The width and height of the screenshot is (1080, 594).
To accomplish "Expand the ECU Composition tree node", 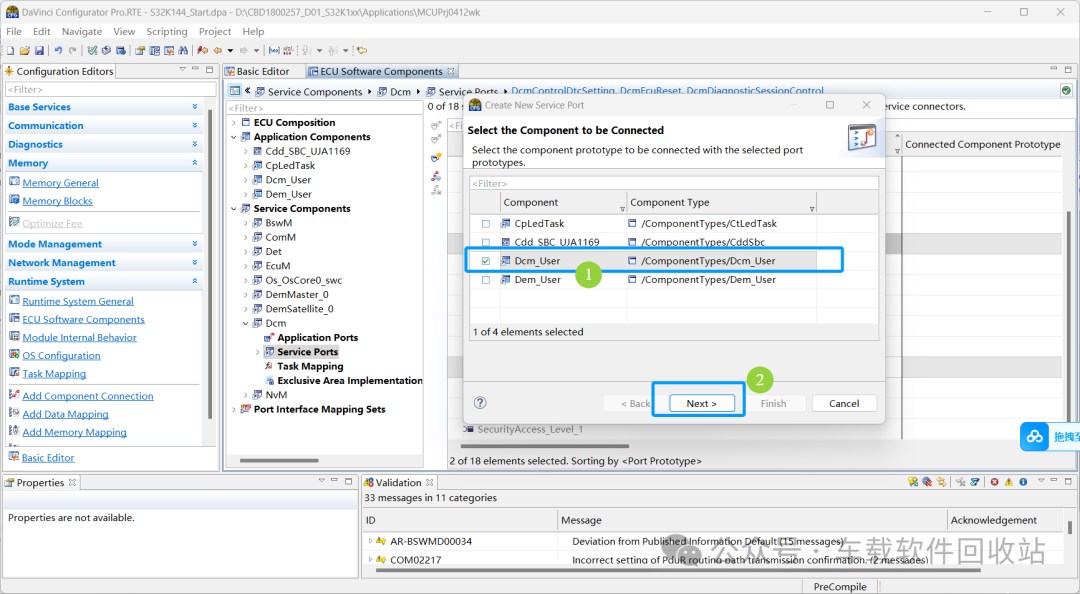I will (233, 123).
